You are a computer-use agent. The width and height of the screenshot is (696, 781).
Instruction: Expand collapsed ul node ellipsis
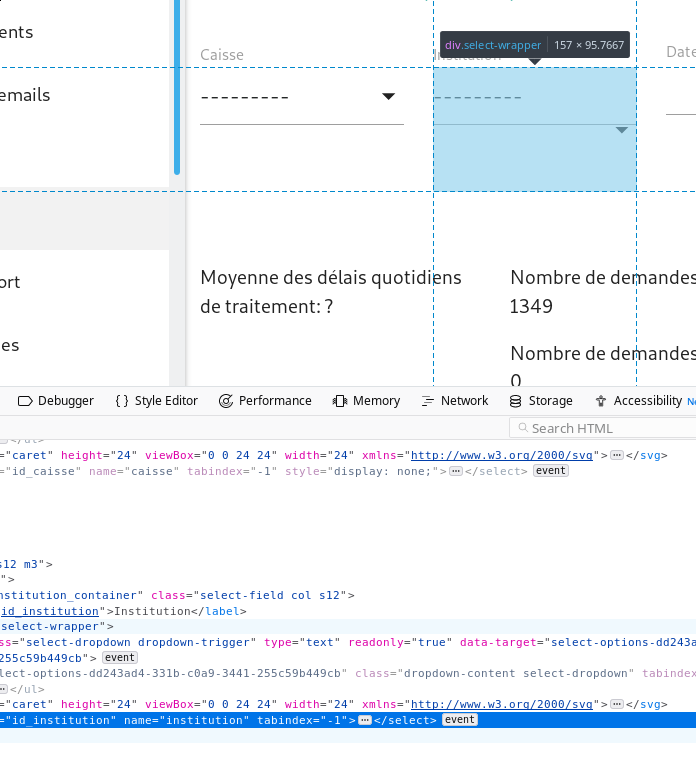3,689
